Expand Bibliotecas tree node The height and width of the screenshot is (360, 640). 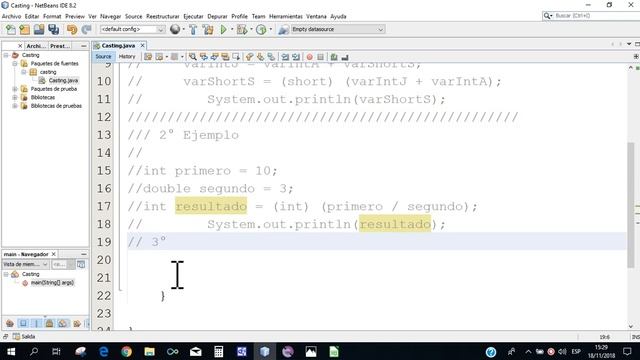(15, 97)
